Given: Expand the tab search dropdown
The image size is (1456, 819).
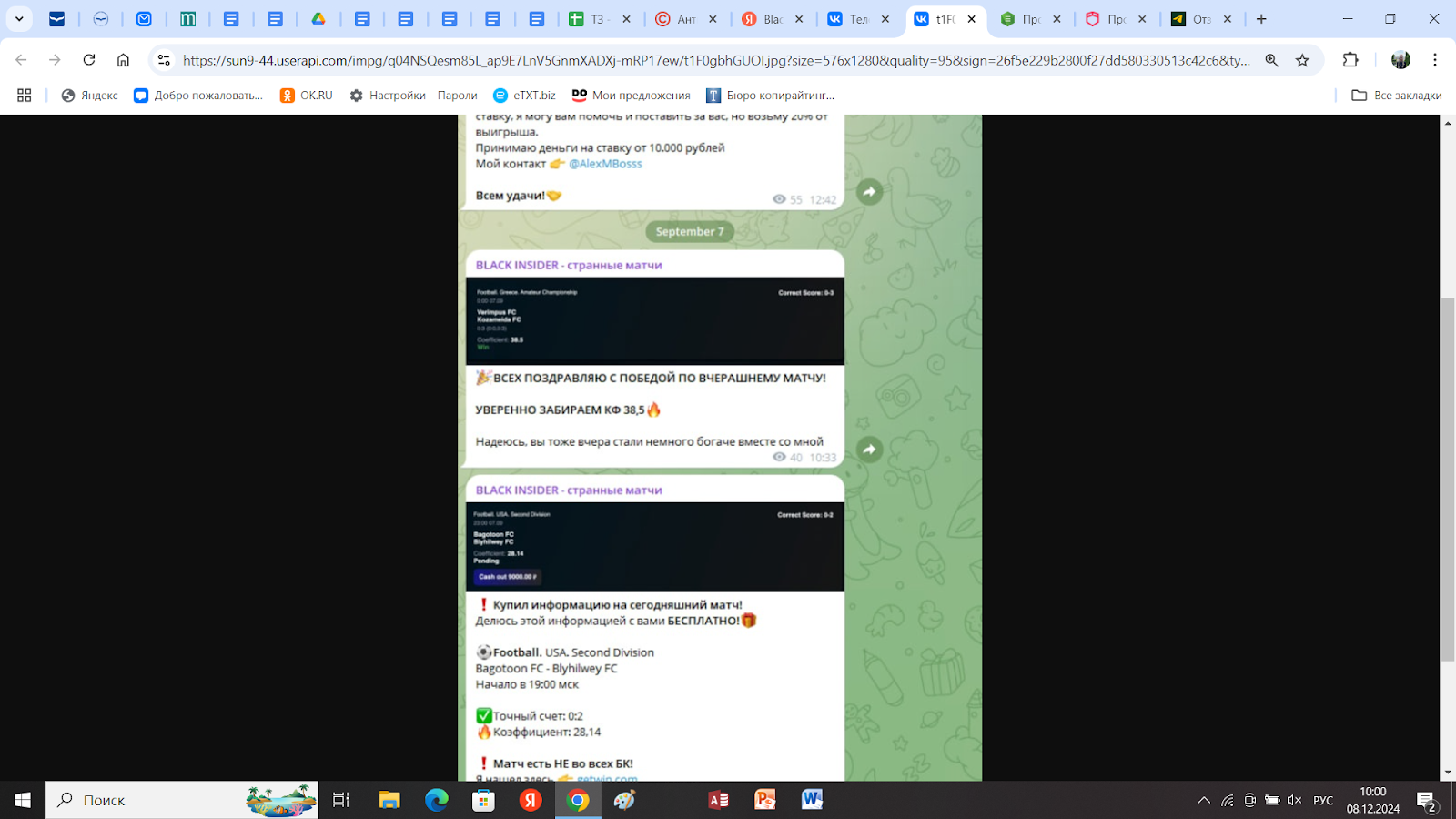Looking at the screenshot, I should tap(19, 19).
